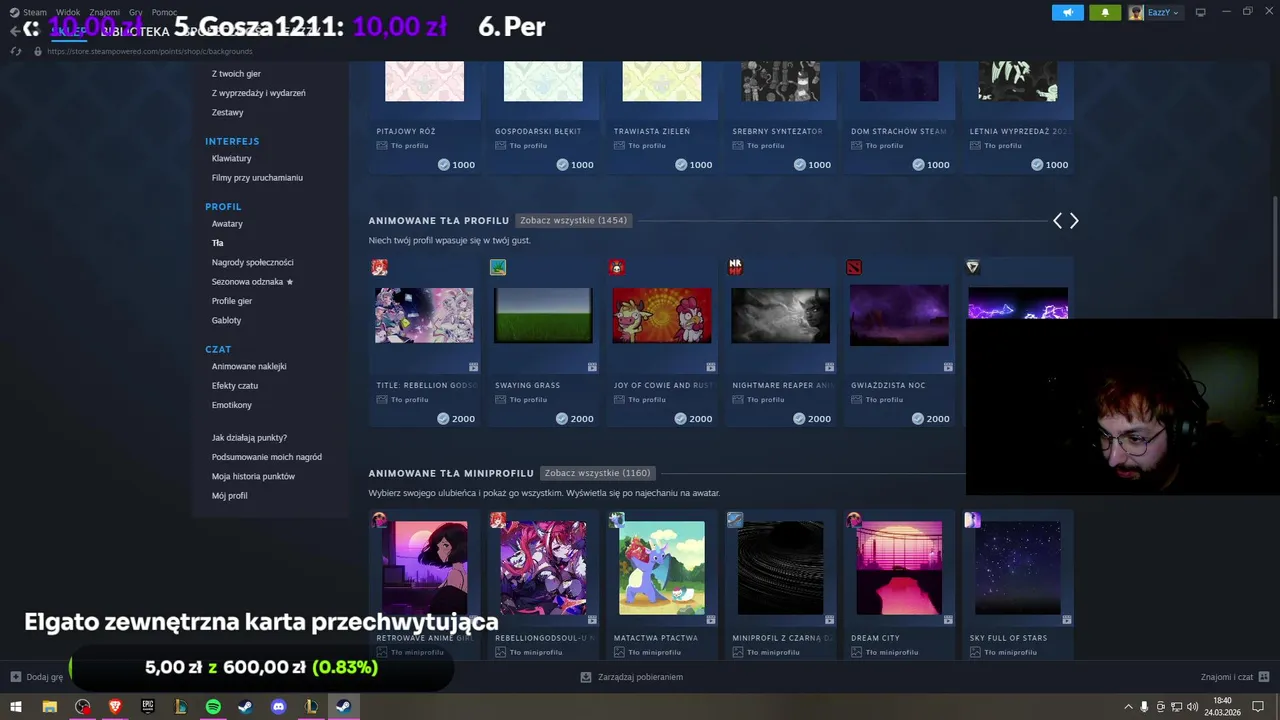Click Zobacz wszystkie (1454) button
The width and height of the screenshot is (1280, 720).
tap(574, 220)
